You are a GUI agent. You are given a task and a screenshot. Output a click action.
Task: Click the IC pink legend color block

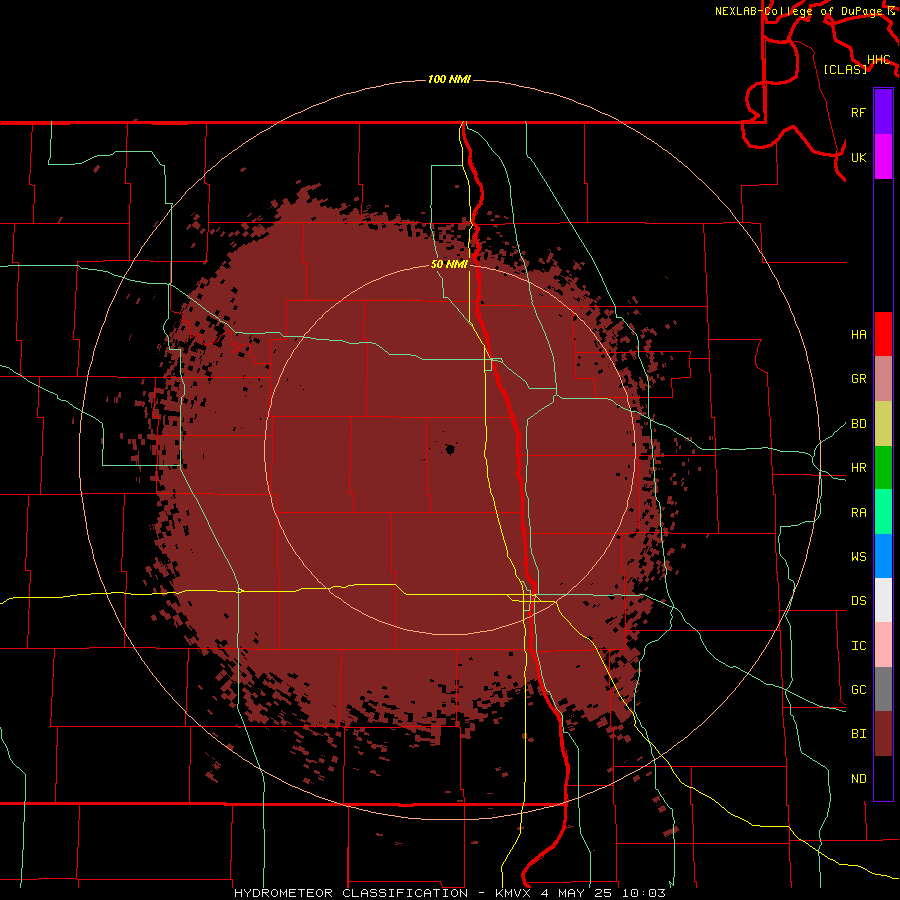click(x=883, y=645)
